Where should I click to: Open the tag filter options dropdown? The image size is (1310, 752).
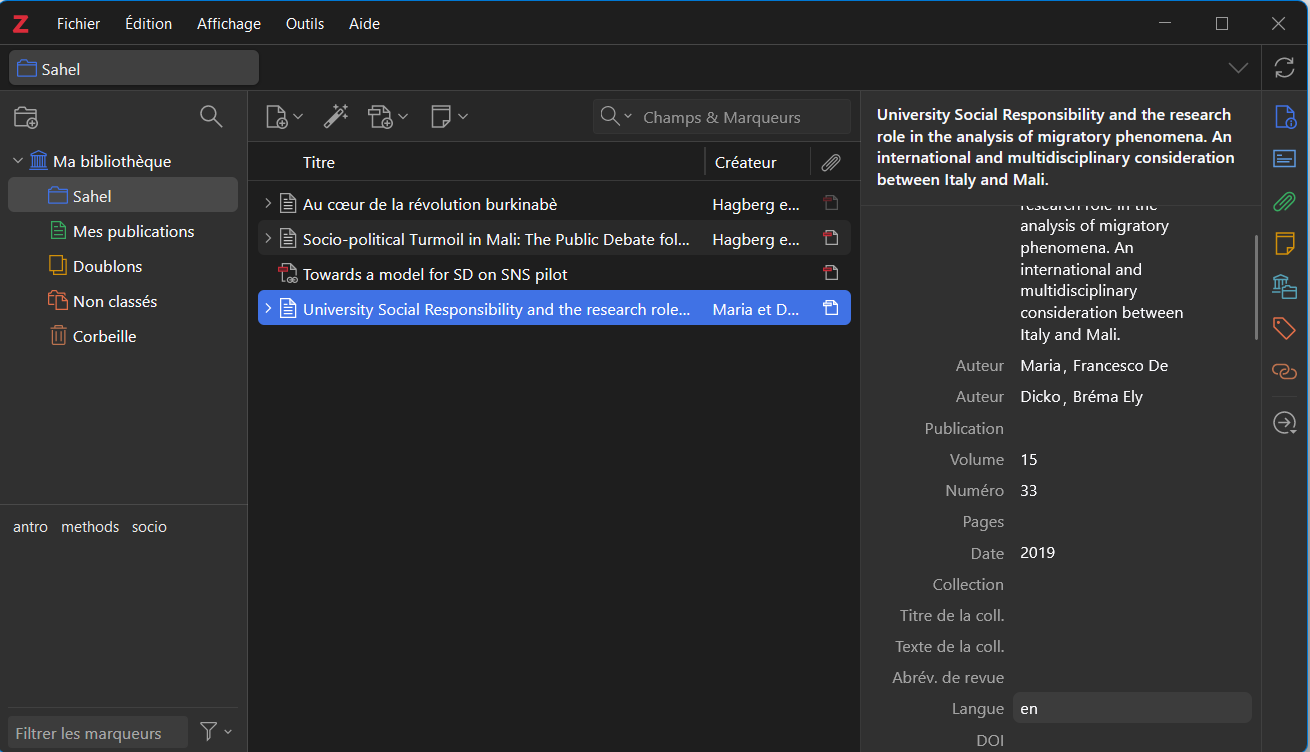coord(215,732)
